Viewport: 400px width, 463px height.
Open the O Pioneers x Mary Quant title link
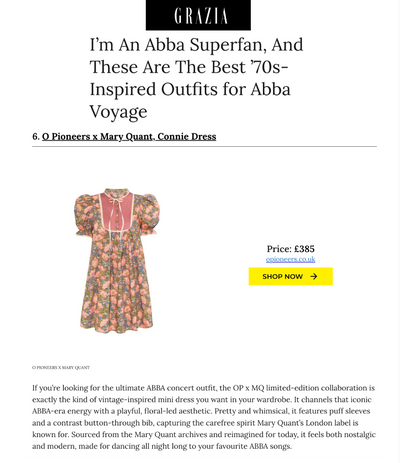pos(129,137)
